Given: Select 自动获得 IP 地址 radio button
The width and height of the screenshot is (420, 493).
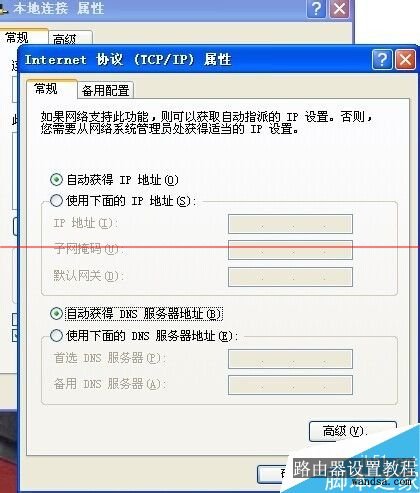Looking at the screenshot, I should (56, 180).
